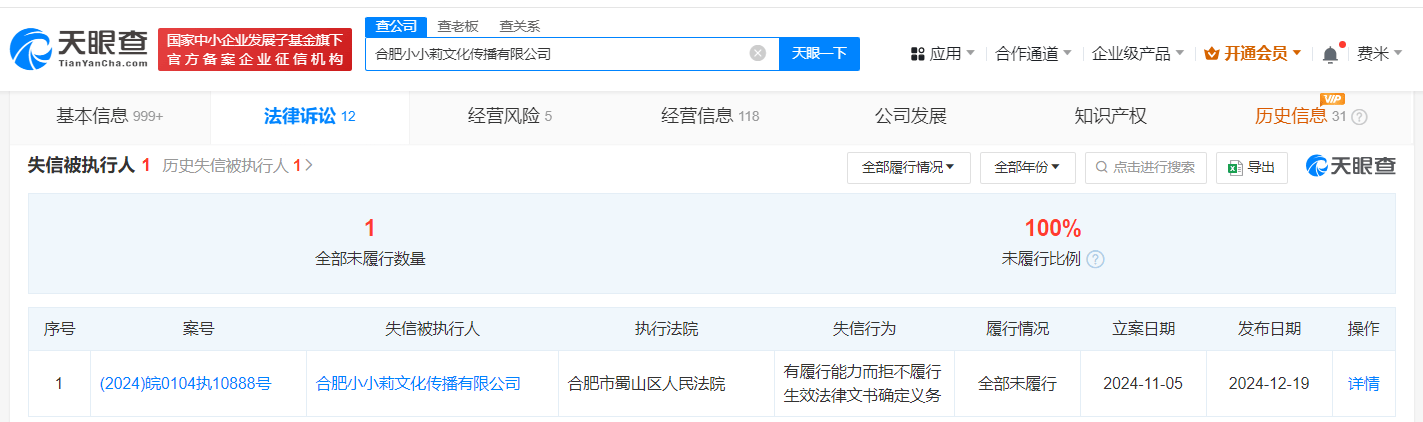
Task: Click the 应用 grid icon
Action: click(917, 54)
